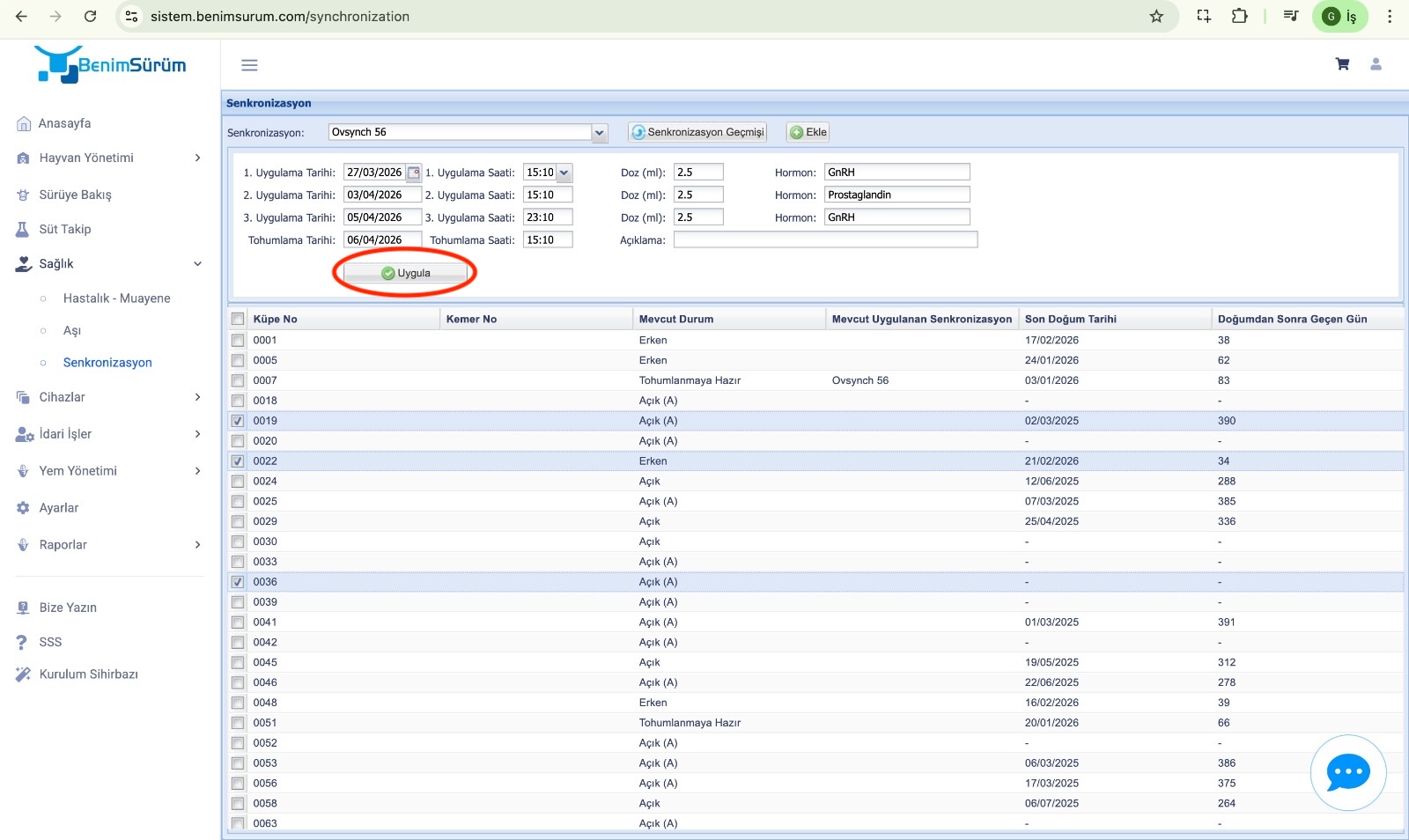Open the live chat bubble
The image size is (1409, 840).
click(1347, 773)
